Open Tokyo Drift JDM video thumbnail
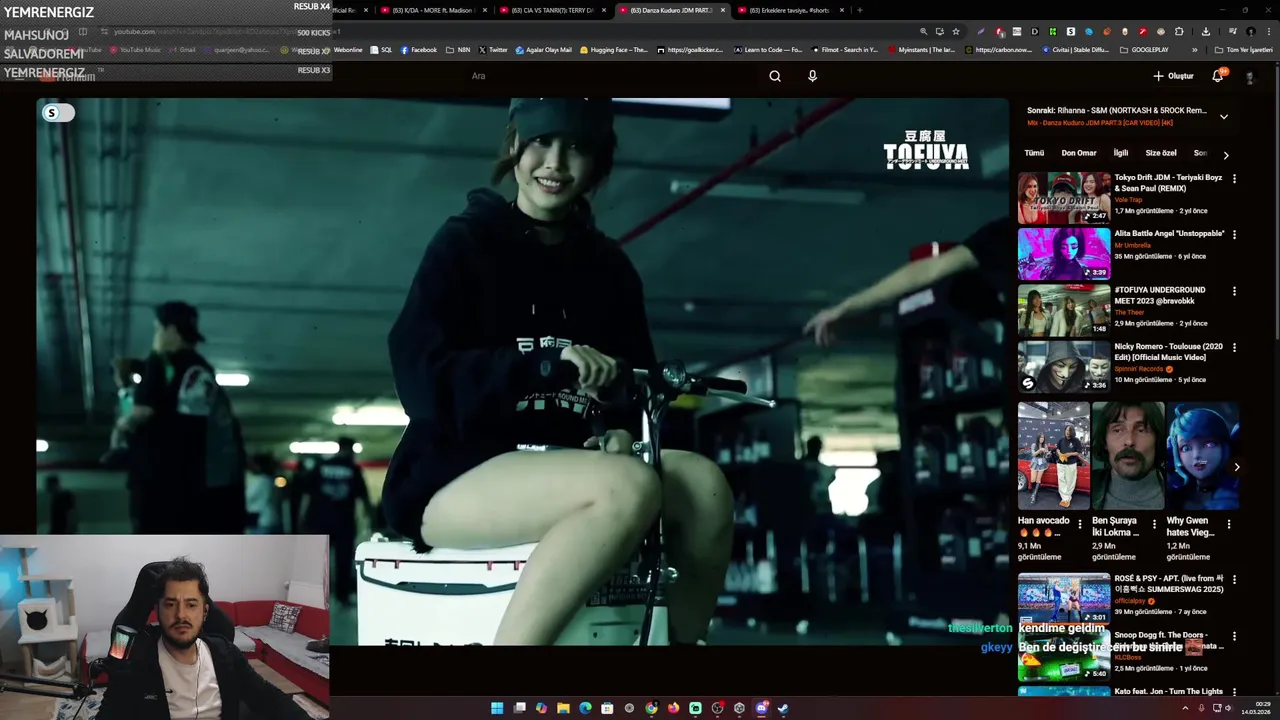The width and height of the screenshot is (1280, 720). tap(1064, 197)
